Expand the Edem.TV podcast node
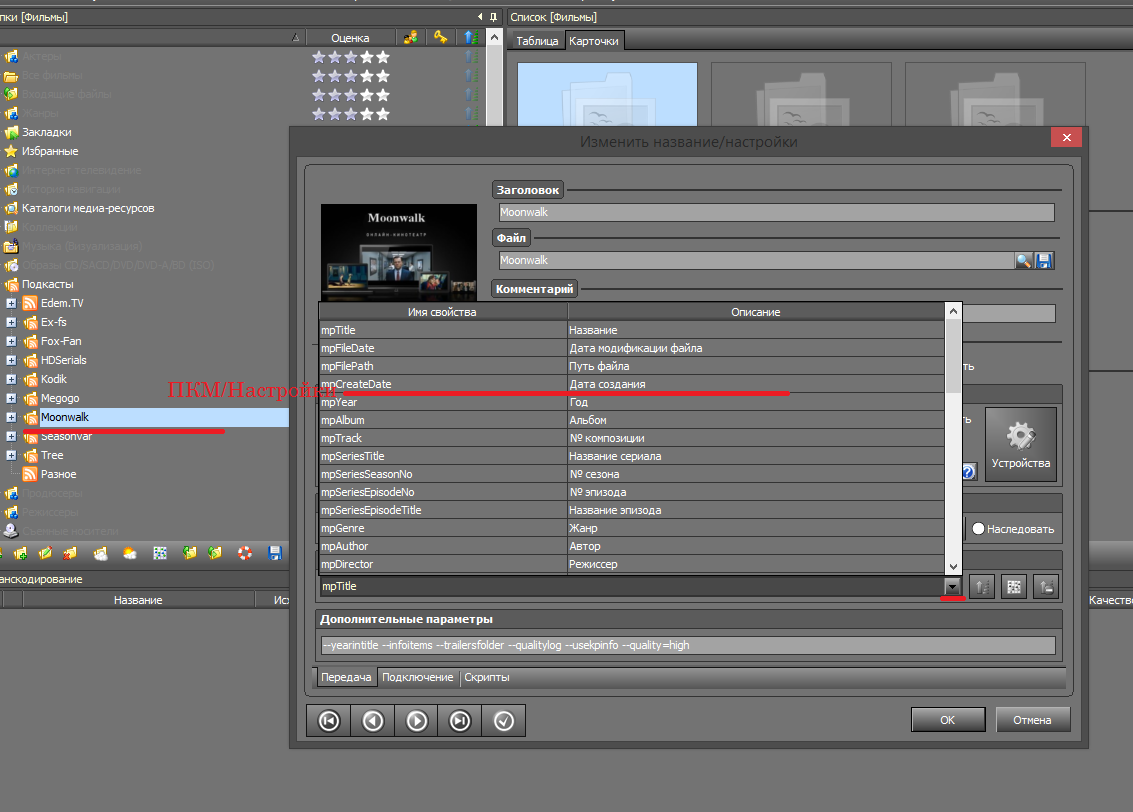1133x812 pixels. [x=11, y=303]
